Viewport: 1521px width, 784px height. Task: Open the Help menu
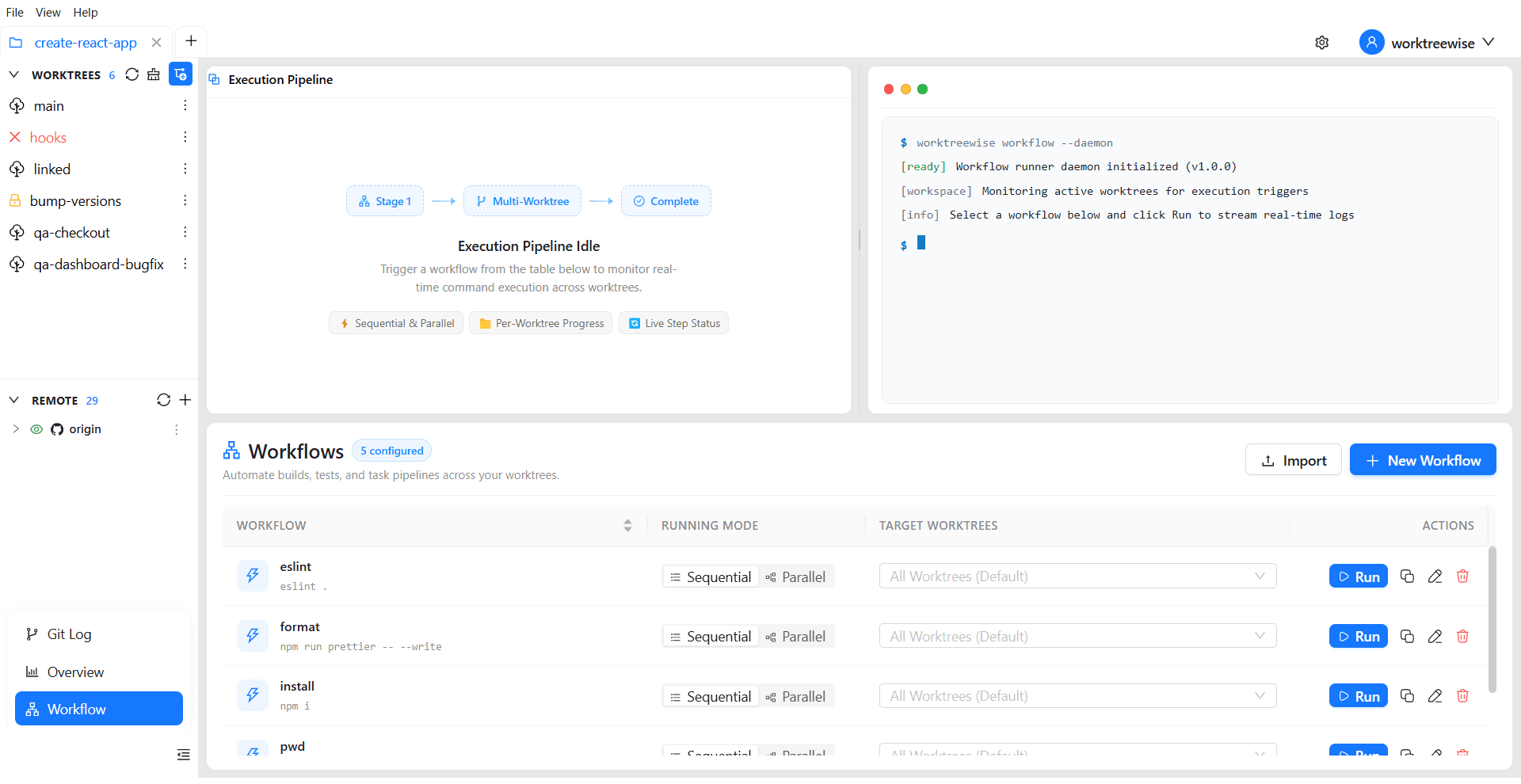click(86, 13)
